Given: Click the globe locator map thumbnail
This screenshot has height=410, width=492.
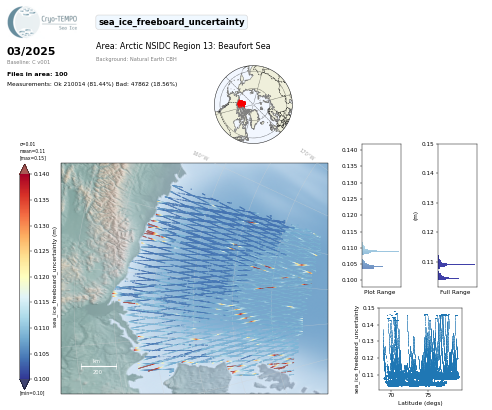Looking at the screenshot, I should tap(253, 104).
